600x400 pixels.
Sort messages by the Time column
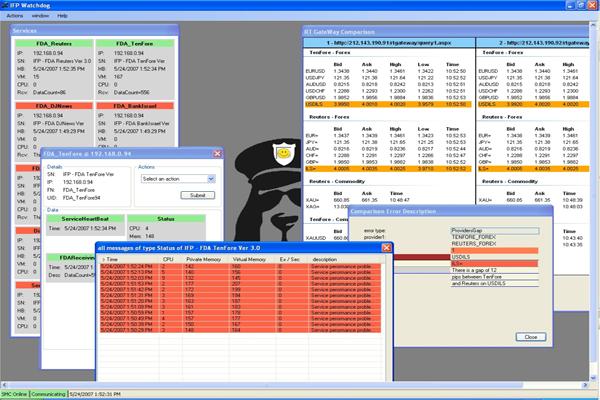[129, 259]
